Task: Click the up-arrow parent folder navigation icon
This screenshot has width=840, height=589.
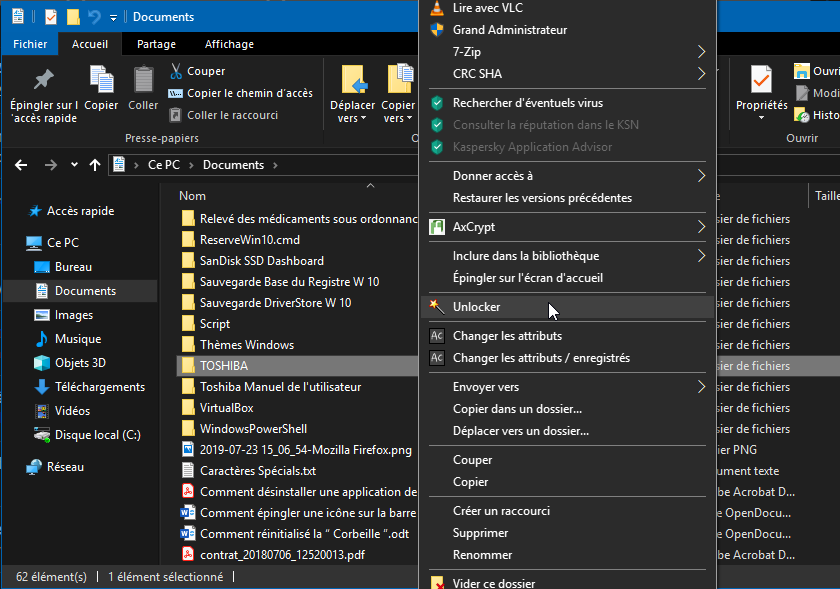Action: coord(95,165)
